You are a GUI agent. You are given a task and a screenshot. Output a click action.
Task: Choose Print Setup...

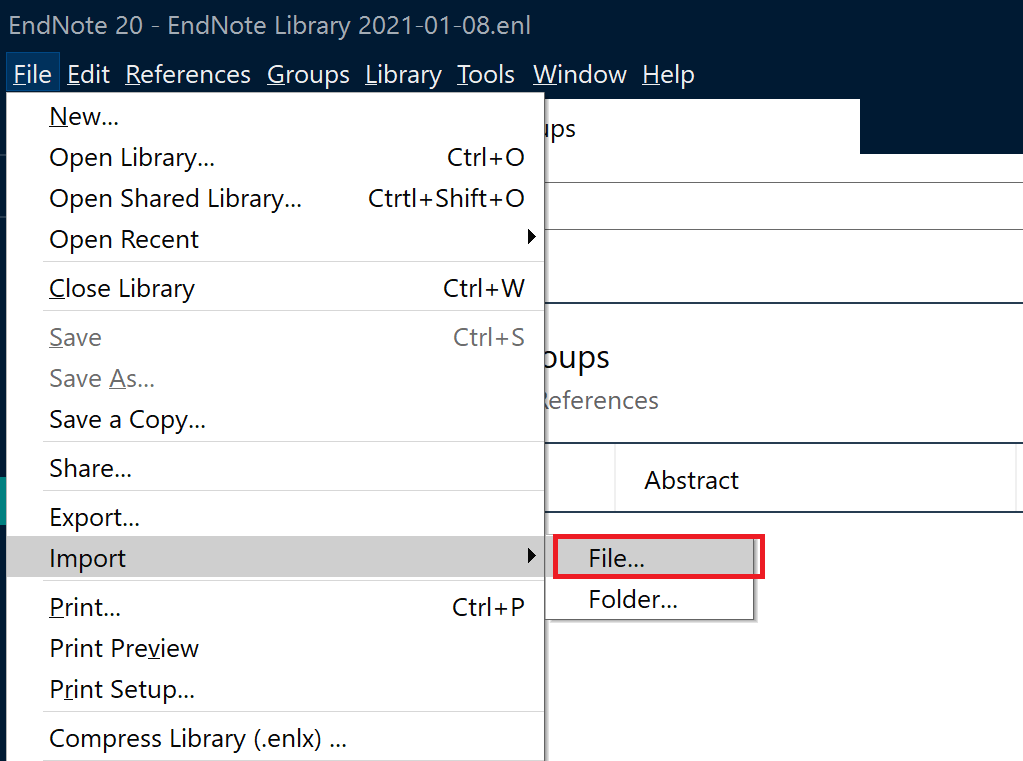275,689
